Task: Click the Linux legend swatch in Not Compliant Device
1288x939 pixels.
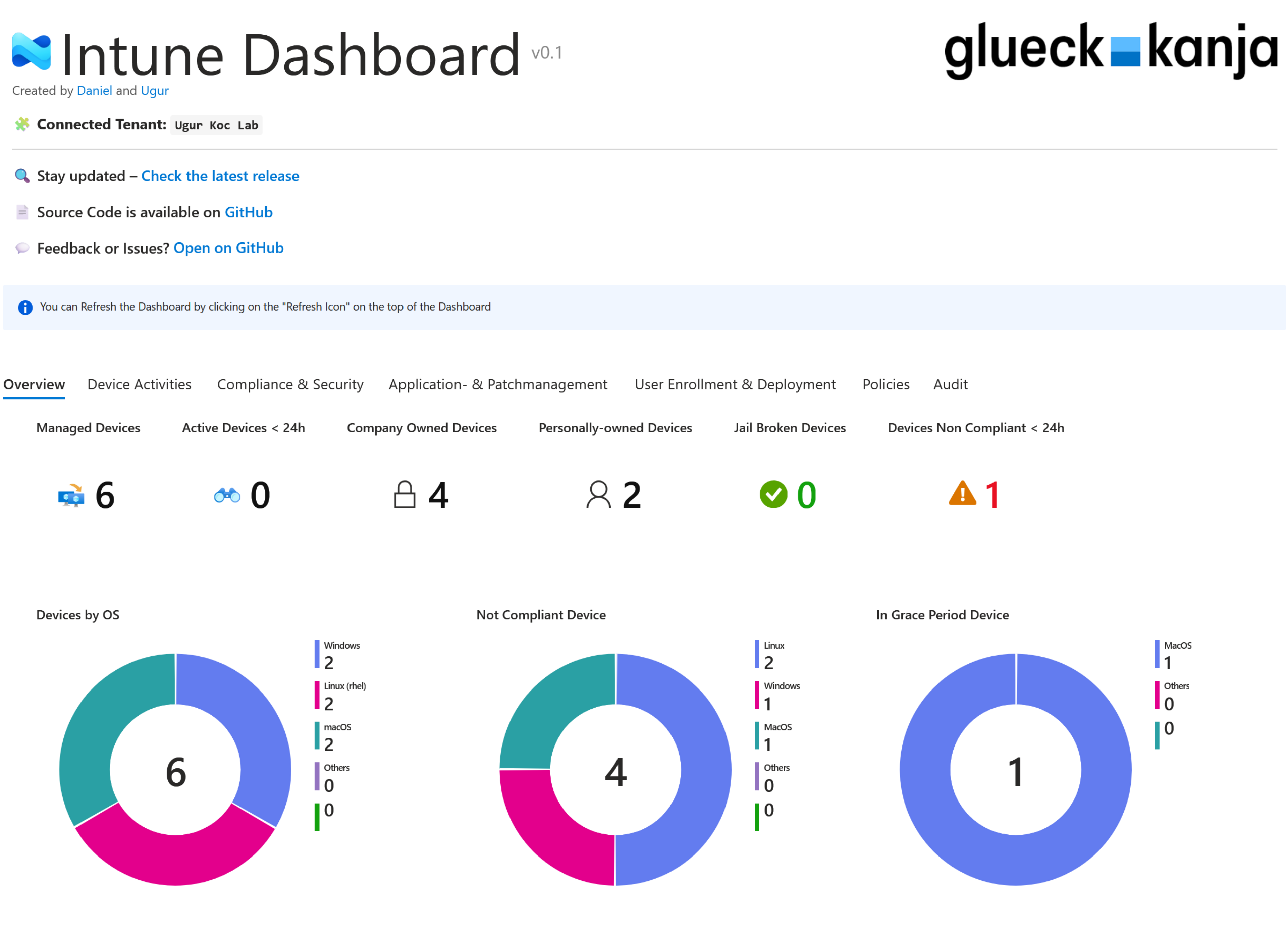Action: [x=757, y=654]
